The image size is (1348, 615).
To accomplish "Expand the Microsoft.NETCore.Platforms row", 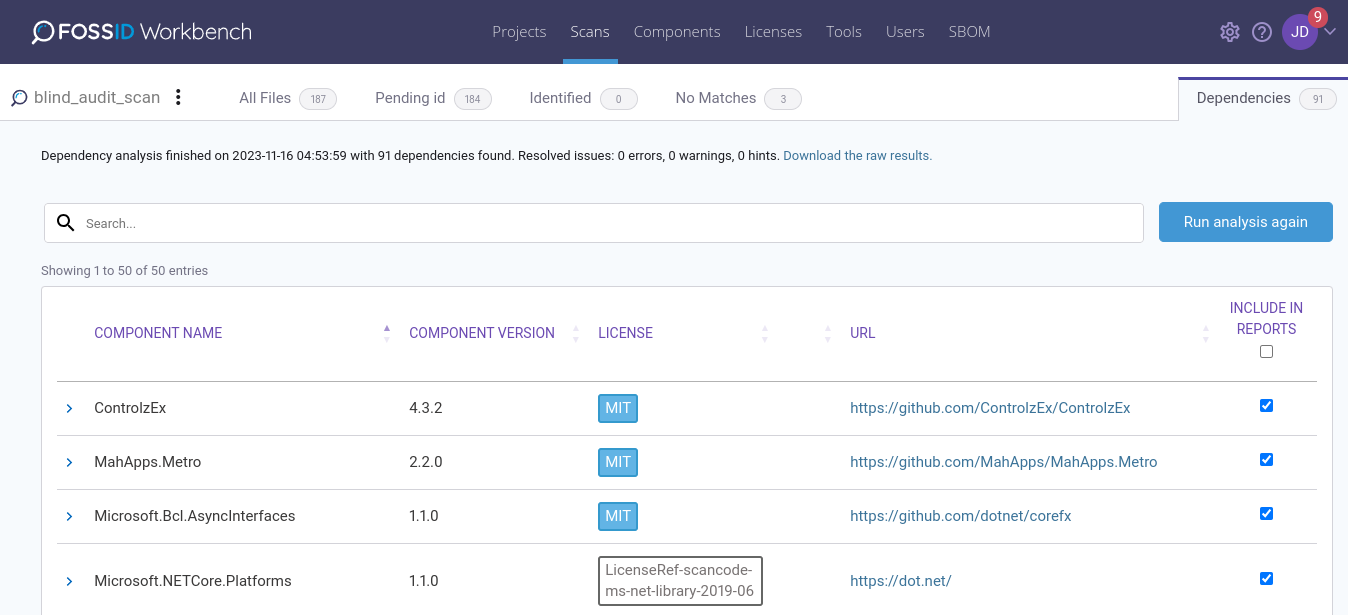I will click(x=70, y=582).
